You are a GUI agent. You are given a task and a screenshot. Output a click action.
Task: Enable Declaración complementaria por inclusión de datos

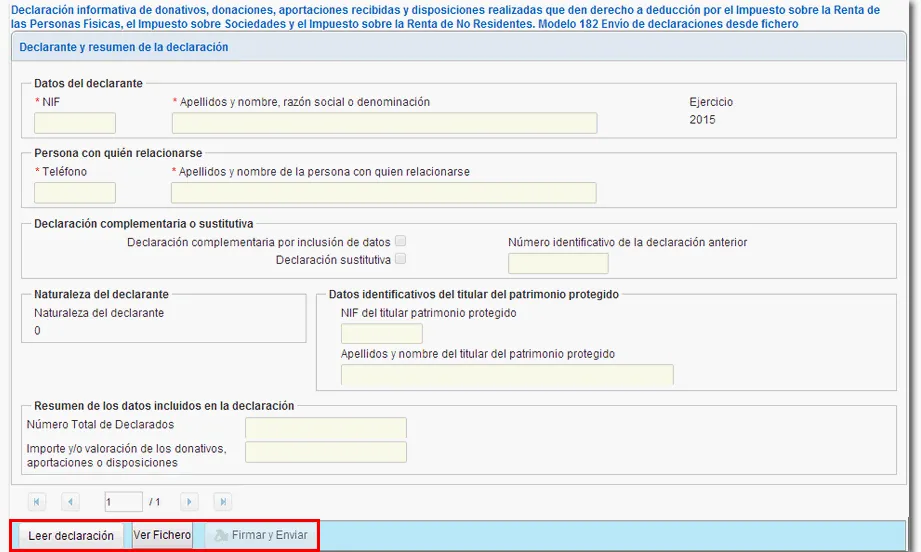click(x=400, y=242)
